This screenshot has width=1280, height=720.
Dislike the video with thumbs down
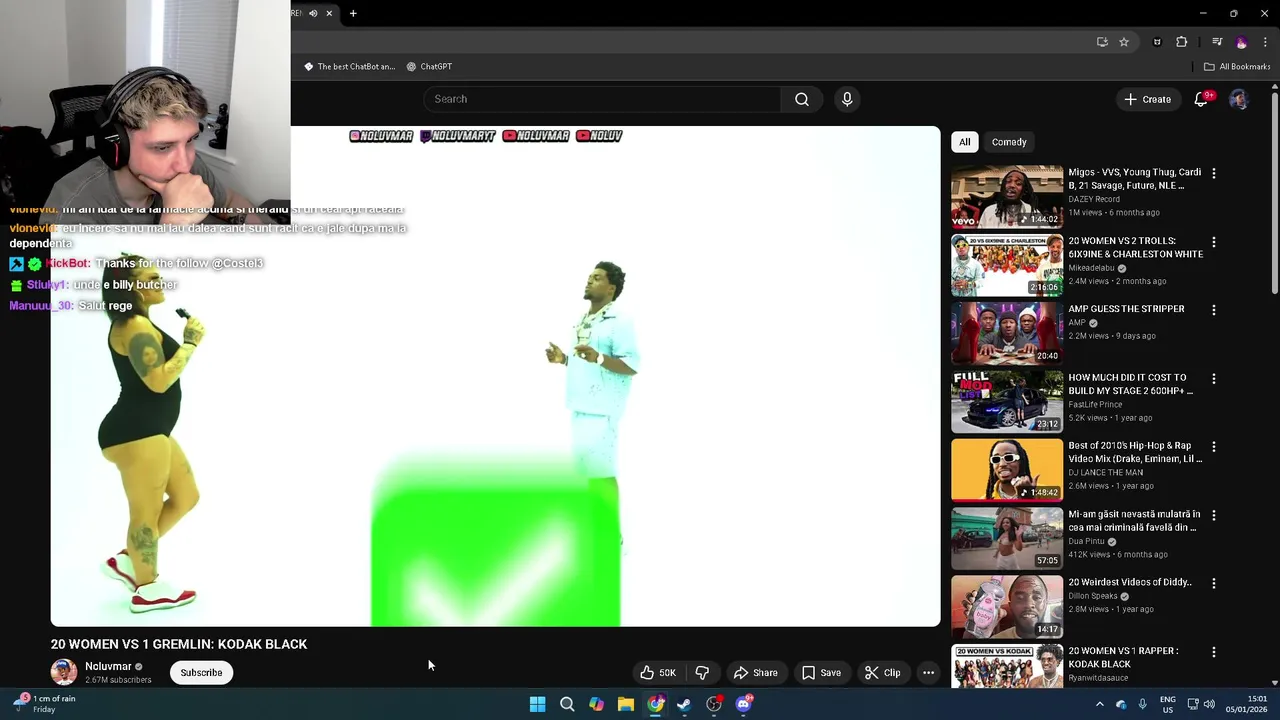point(702,673)
